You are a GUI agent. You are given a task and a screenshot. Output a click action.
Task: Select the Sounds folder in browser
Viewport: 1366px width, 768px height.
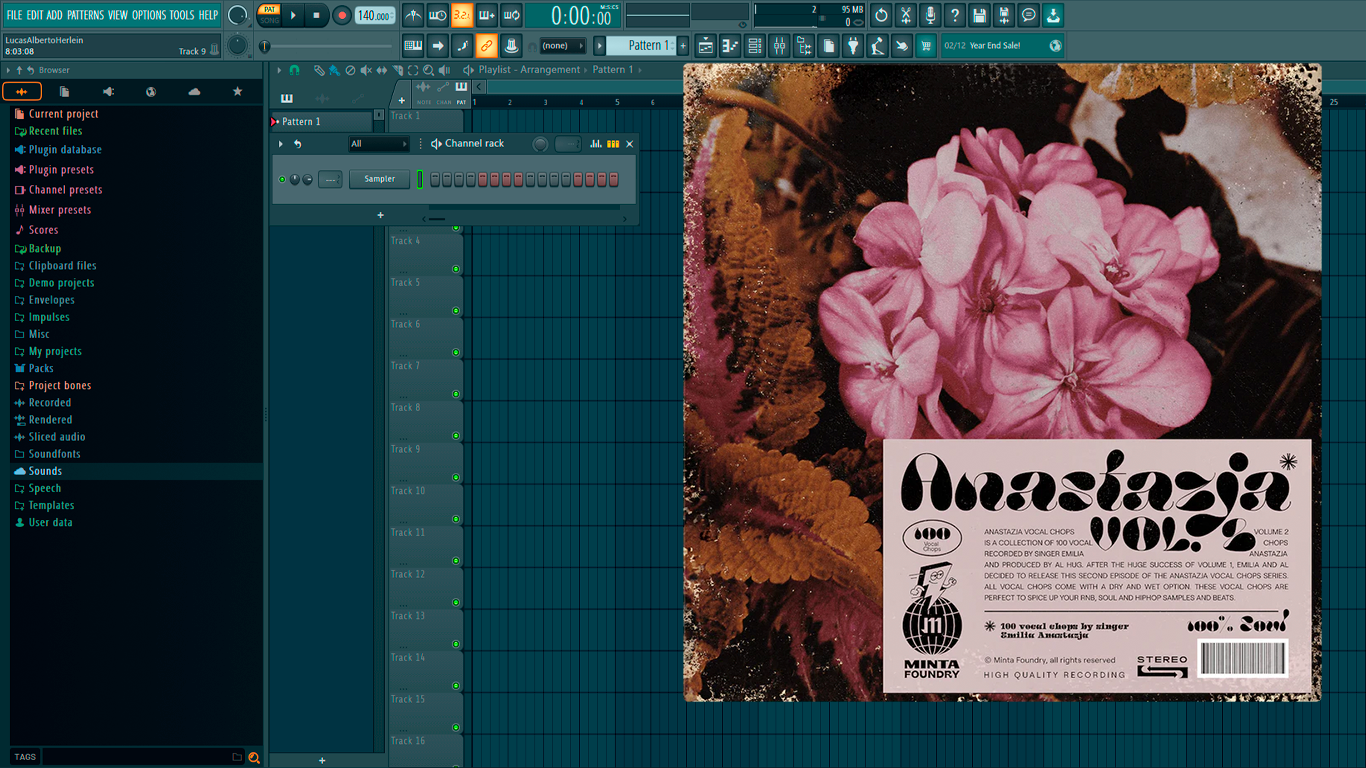tap(45, 471)
